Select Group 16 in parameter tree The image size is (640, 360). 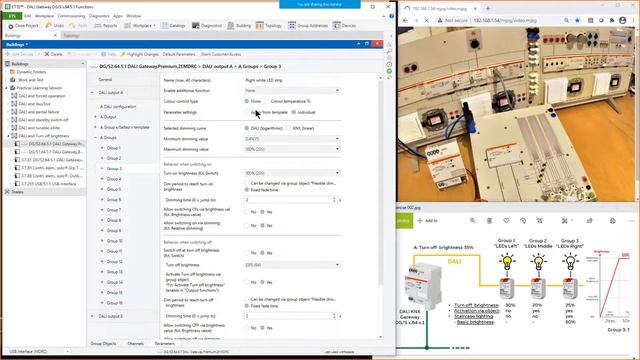pyautogui.click(x=115, y=303)
